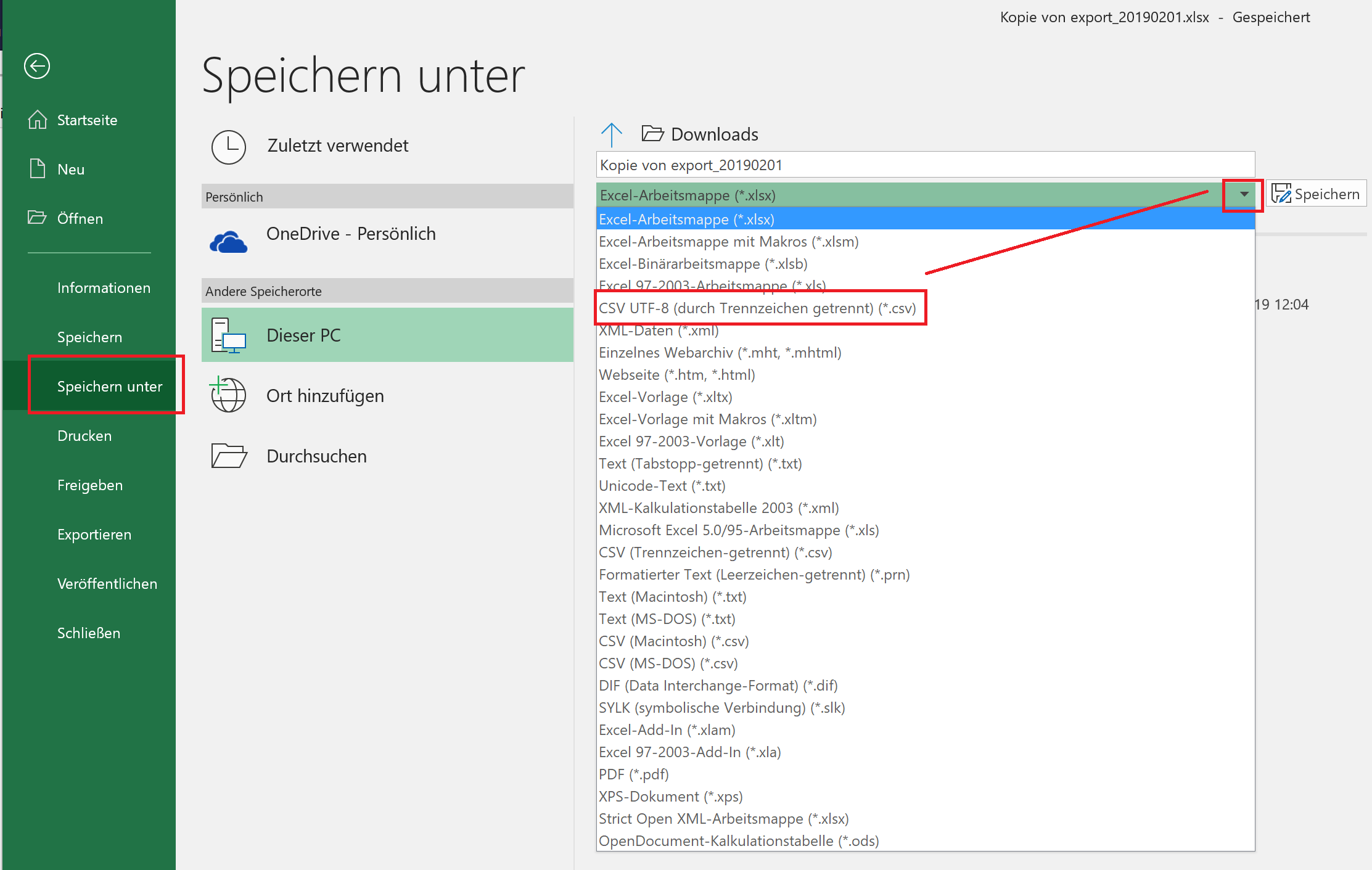Select CSV (MS-DOS) (*.csv)
The height and width of the screenshot is (870, 1372).
(925, 663)
